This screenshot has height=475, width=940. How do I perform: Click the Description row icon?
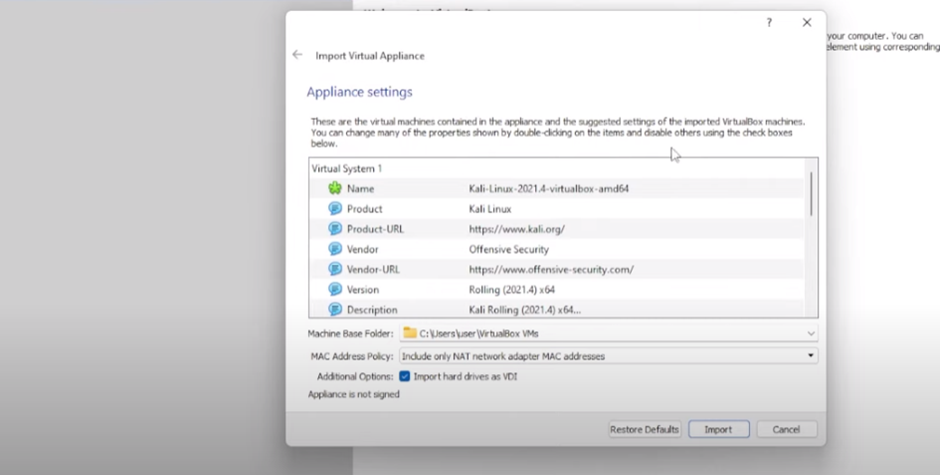(x=335, y=309)
